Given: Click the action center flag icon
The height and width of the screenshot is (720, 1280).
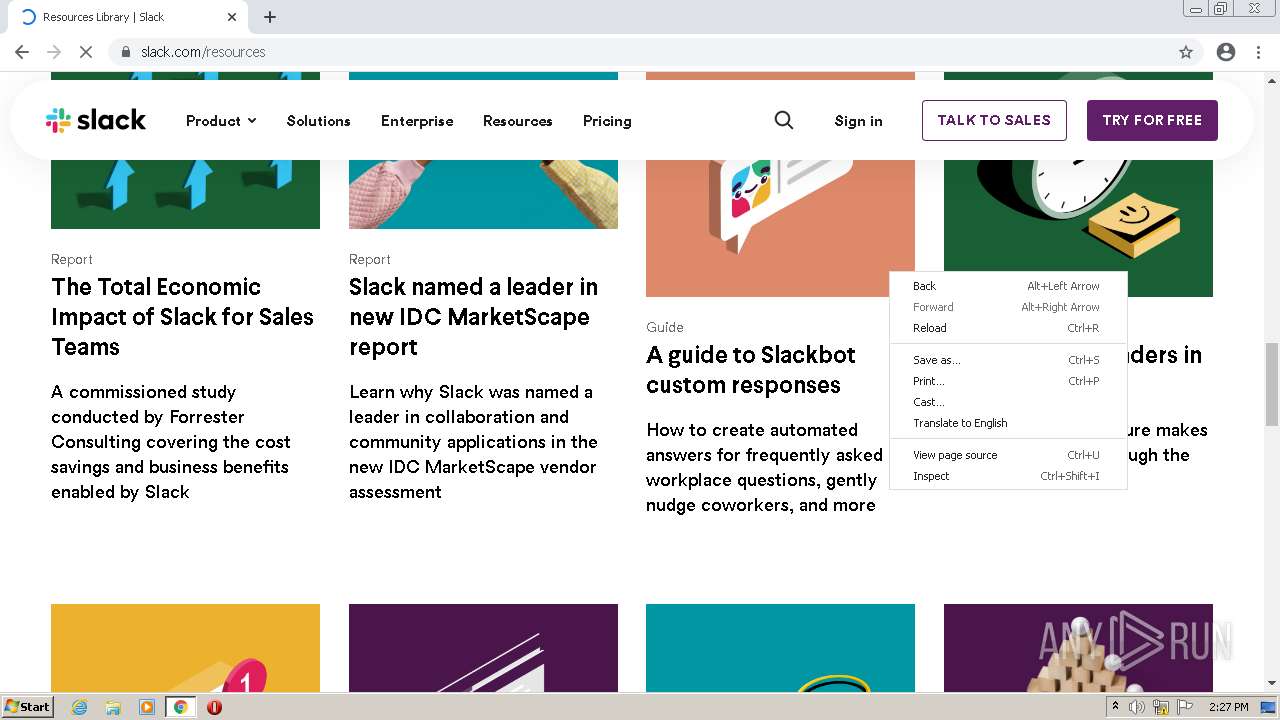Looking at the screenshot, I should (1185, 707).
